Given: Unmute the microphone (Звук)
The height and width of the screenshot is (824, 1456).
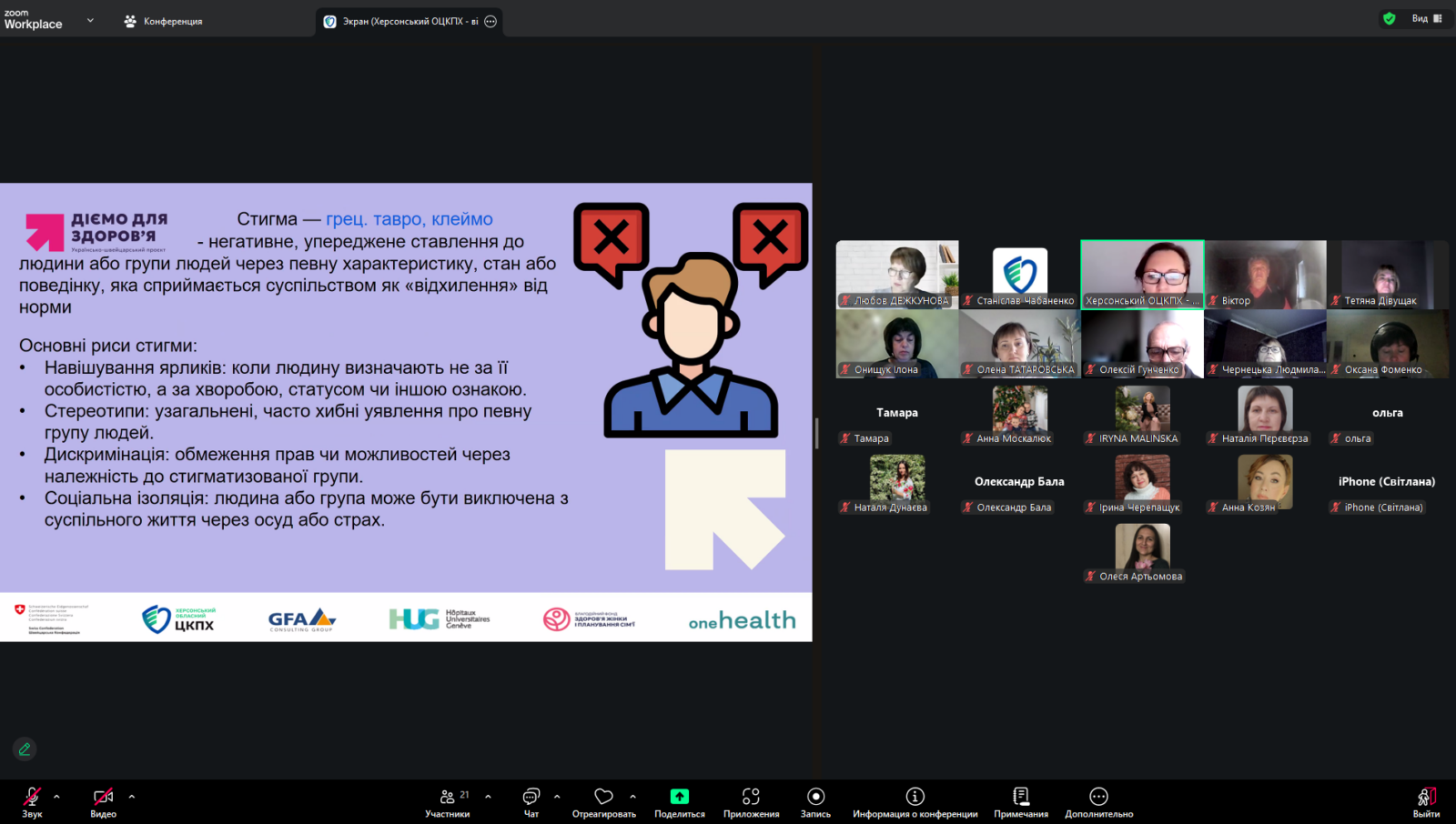Looking at the screenshot, I should click(x=32, y=798).
